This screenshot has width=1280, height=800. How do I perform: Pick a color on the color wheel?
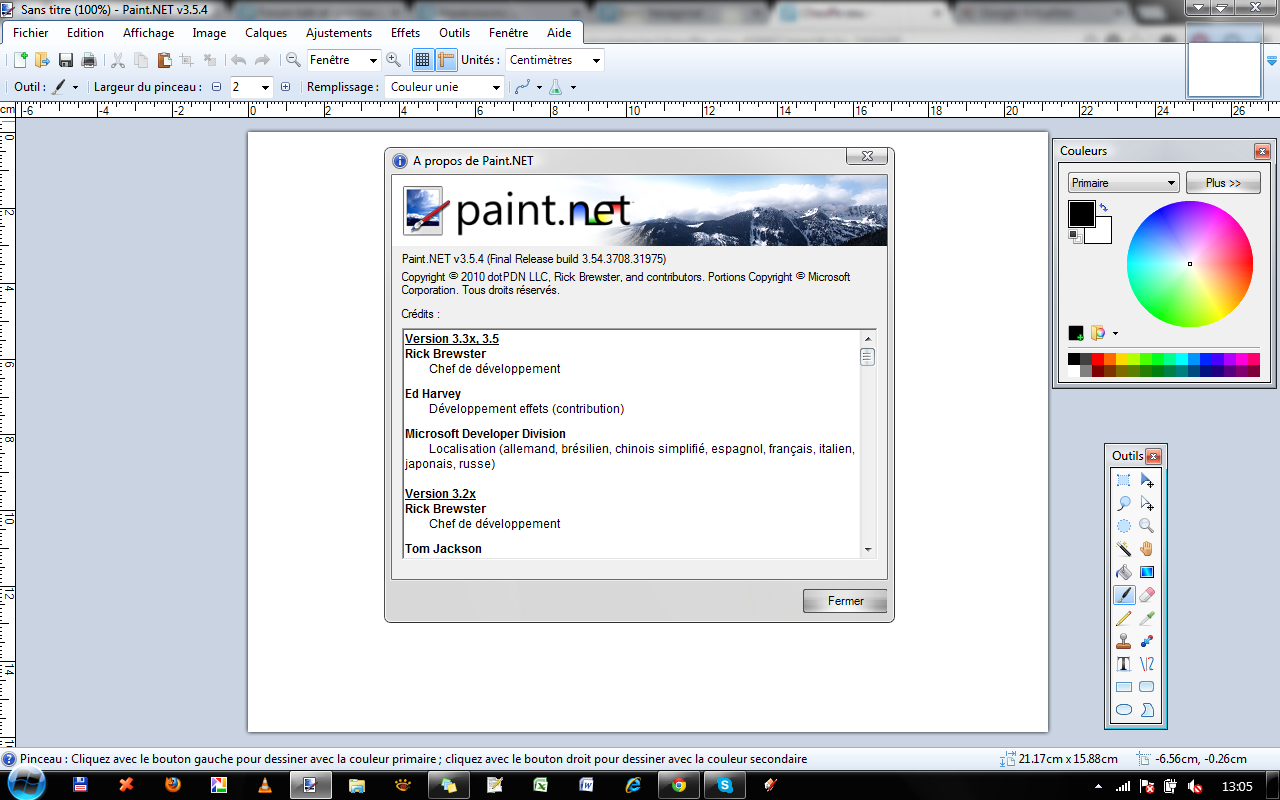(x=1190, y=264)
